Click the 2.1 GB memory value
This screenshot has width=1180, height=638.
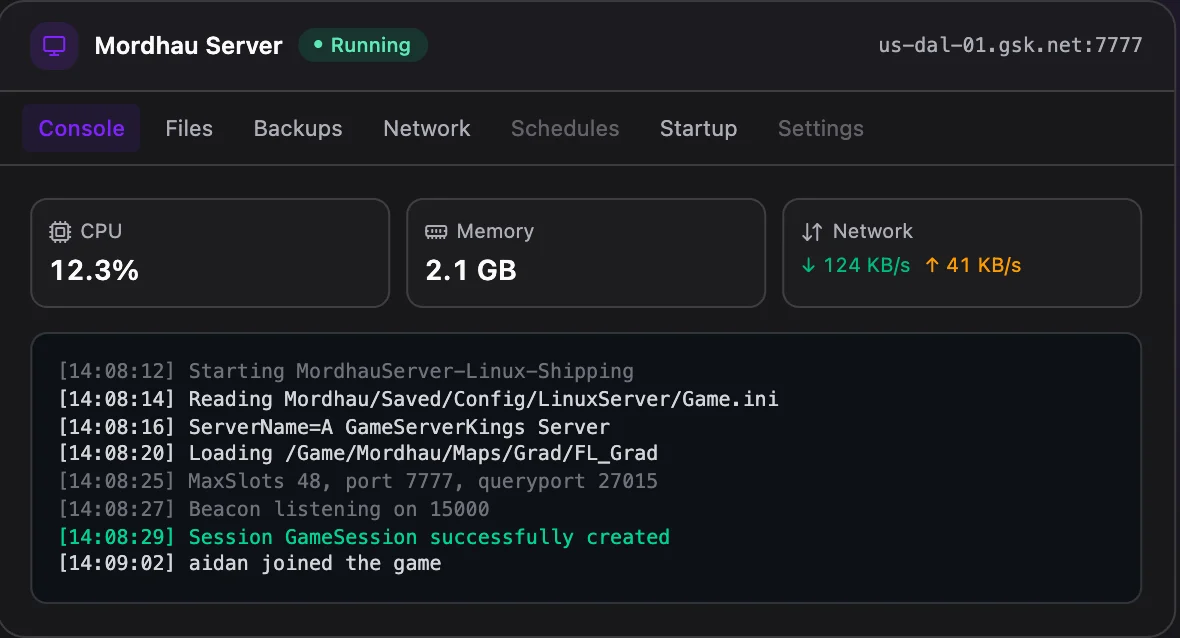(471, 270)
